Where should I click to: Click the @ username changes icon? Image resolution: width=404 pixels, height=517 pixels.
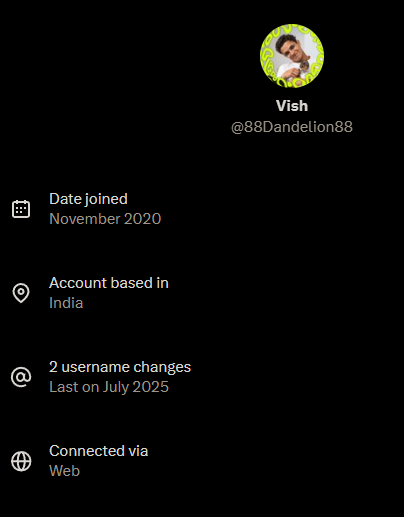point(21,377)
